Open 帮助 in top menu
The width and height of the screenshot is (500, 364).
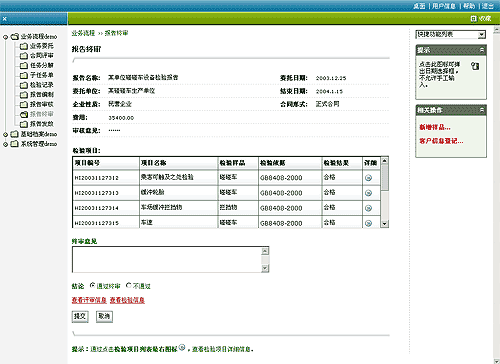click(469, 6)
